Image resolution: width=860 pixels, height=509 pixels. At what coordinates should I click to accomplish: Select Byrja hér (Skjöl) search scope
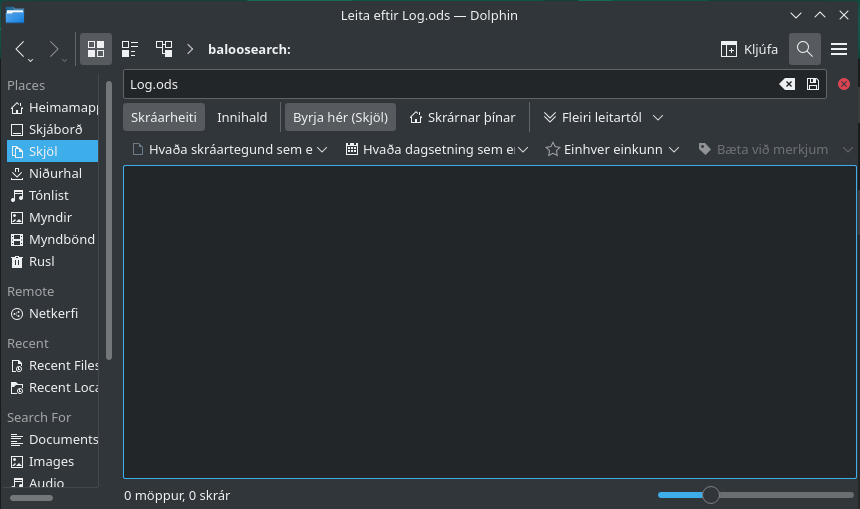point(340,117)
